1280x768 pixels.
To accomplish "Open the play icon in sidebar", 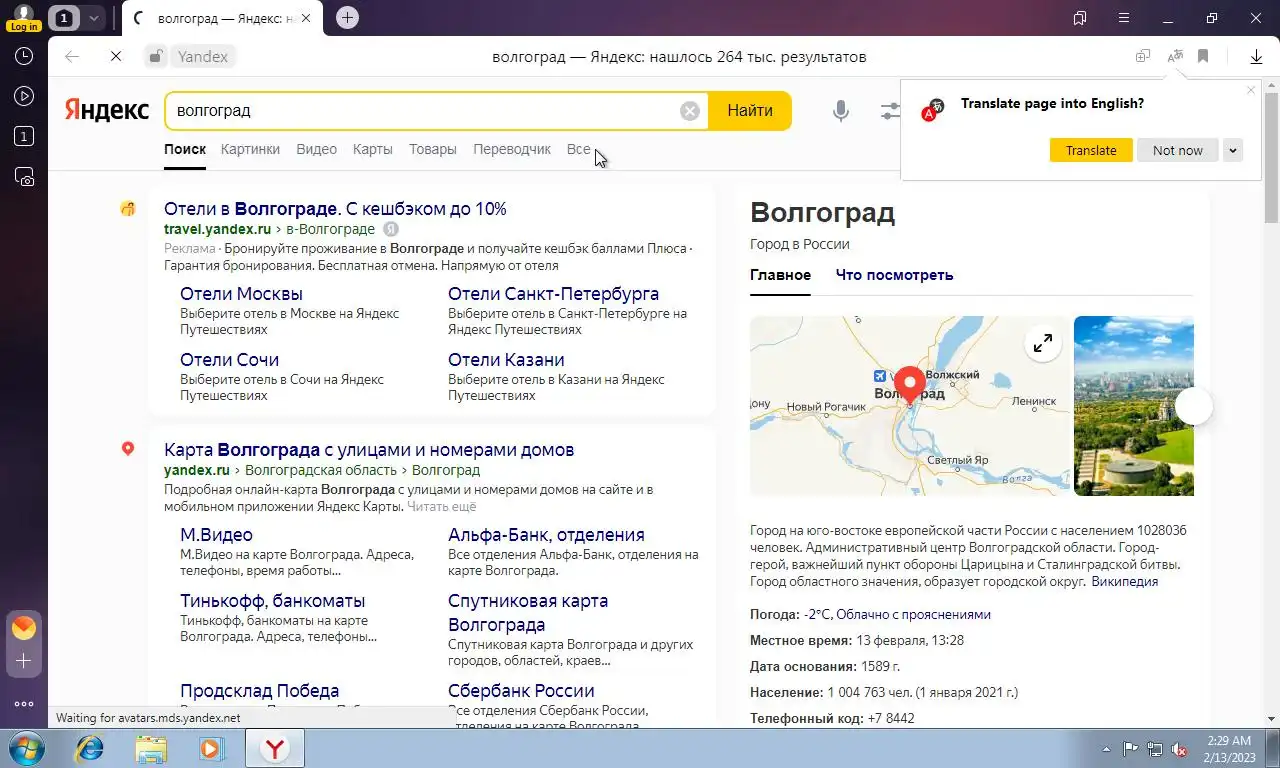I will pyautogui.click(x=24, y=97).
